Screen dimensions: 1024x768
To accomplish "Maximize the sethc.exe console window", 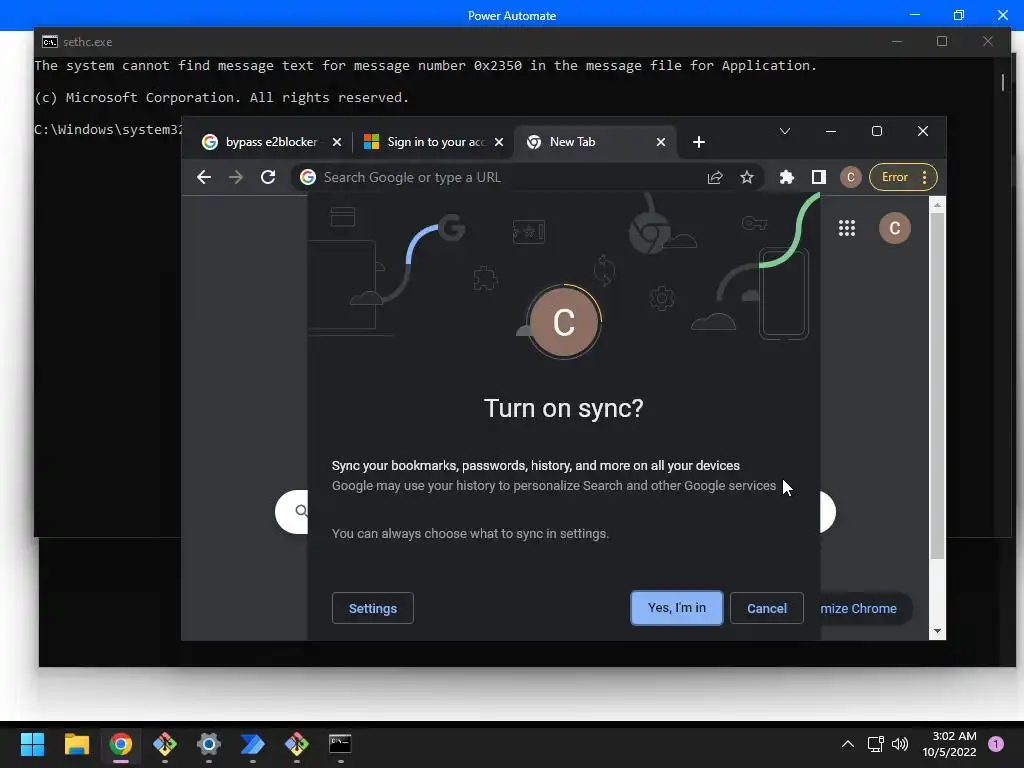I will coord(942,41).
